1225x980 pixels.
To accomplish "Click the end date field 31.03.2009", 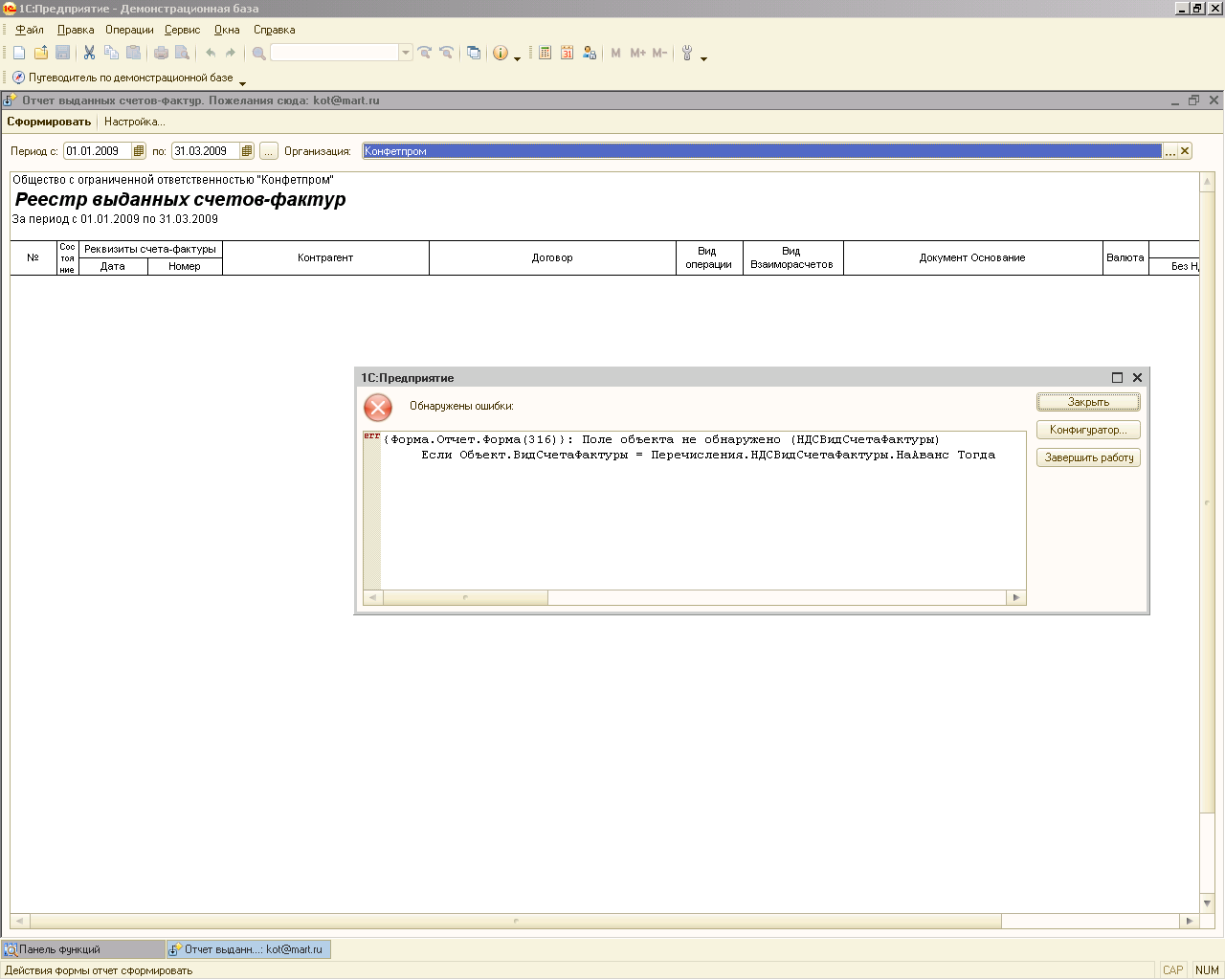I will coord(206,151).
